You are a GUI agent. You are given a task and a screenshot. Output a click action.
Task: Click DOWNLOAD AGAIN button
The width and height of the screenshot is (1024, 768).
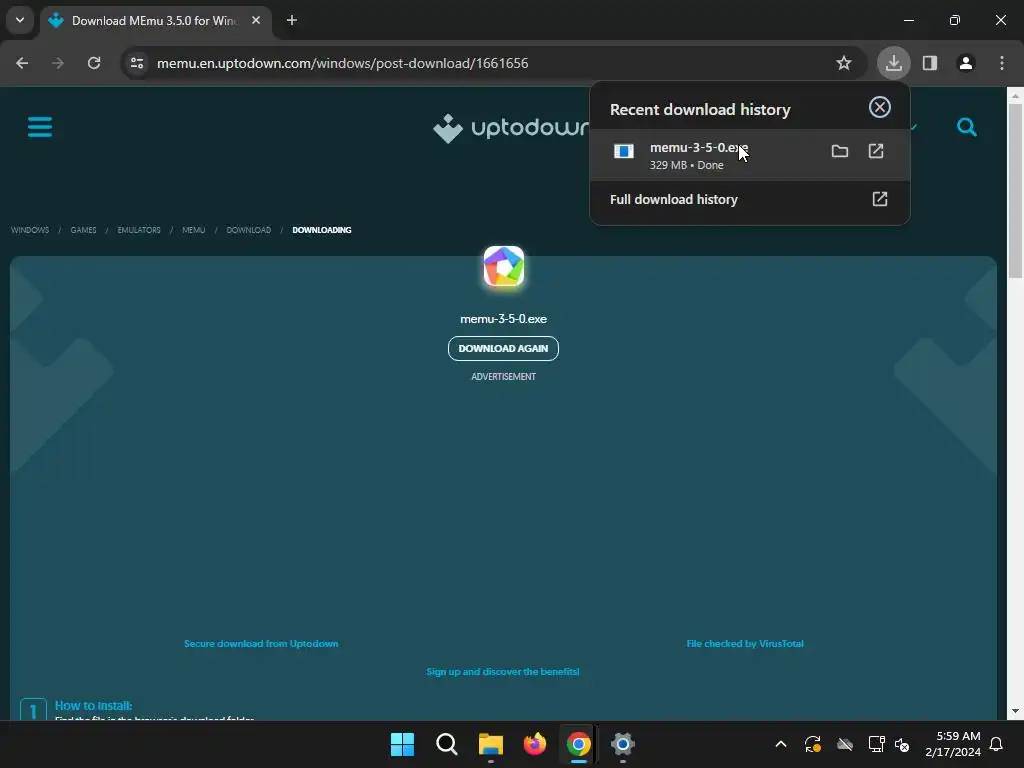503,348
